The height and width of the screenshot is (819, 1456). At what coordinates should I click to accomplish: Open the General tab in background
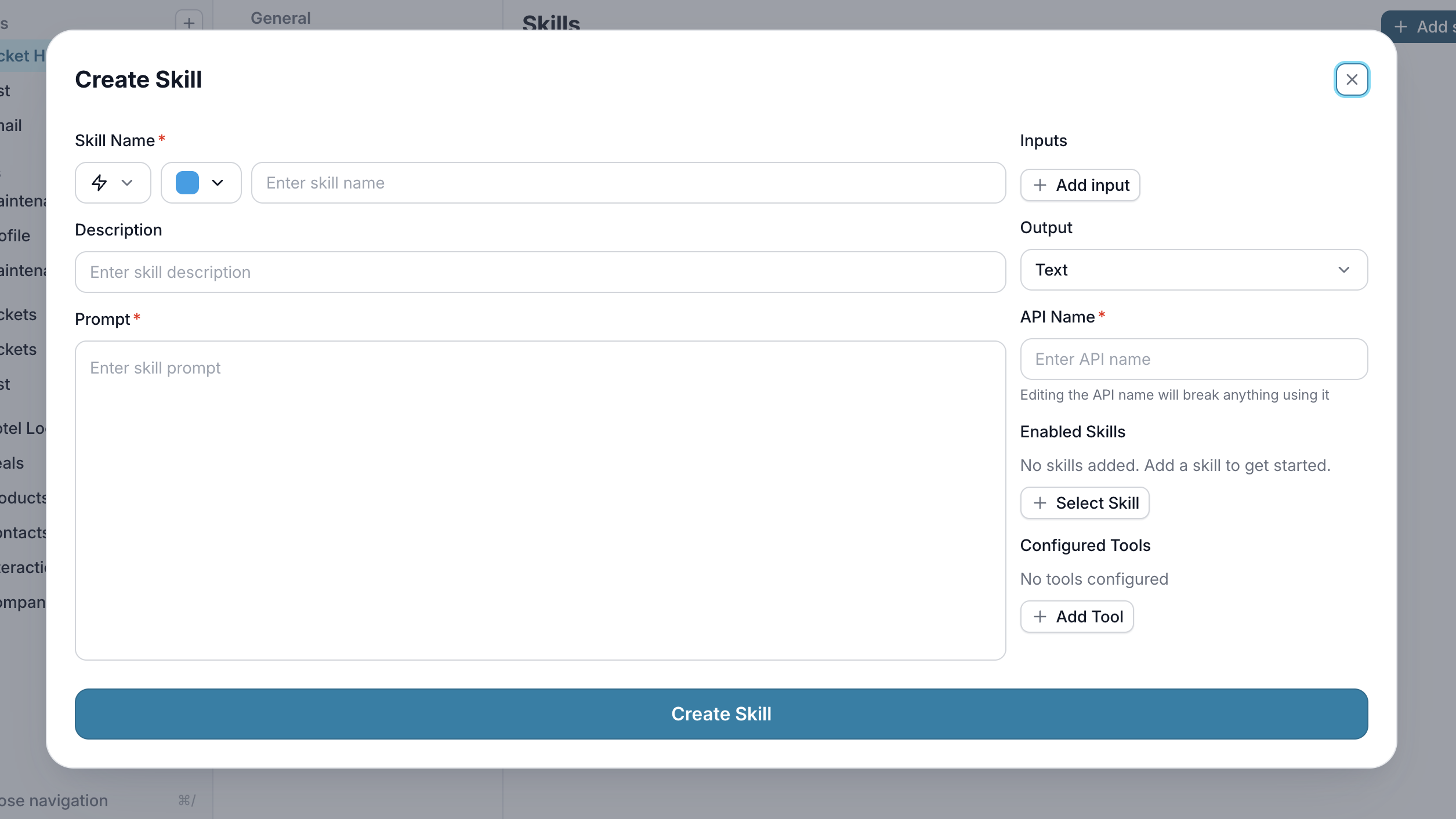pos(281,18)
